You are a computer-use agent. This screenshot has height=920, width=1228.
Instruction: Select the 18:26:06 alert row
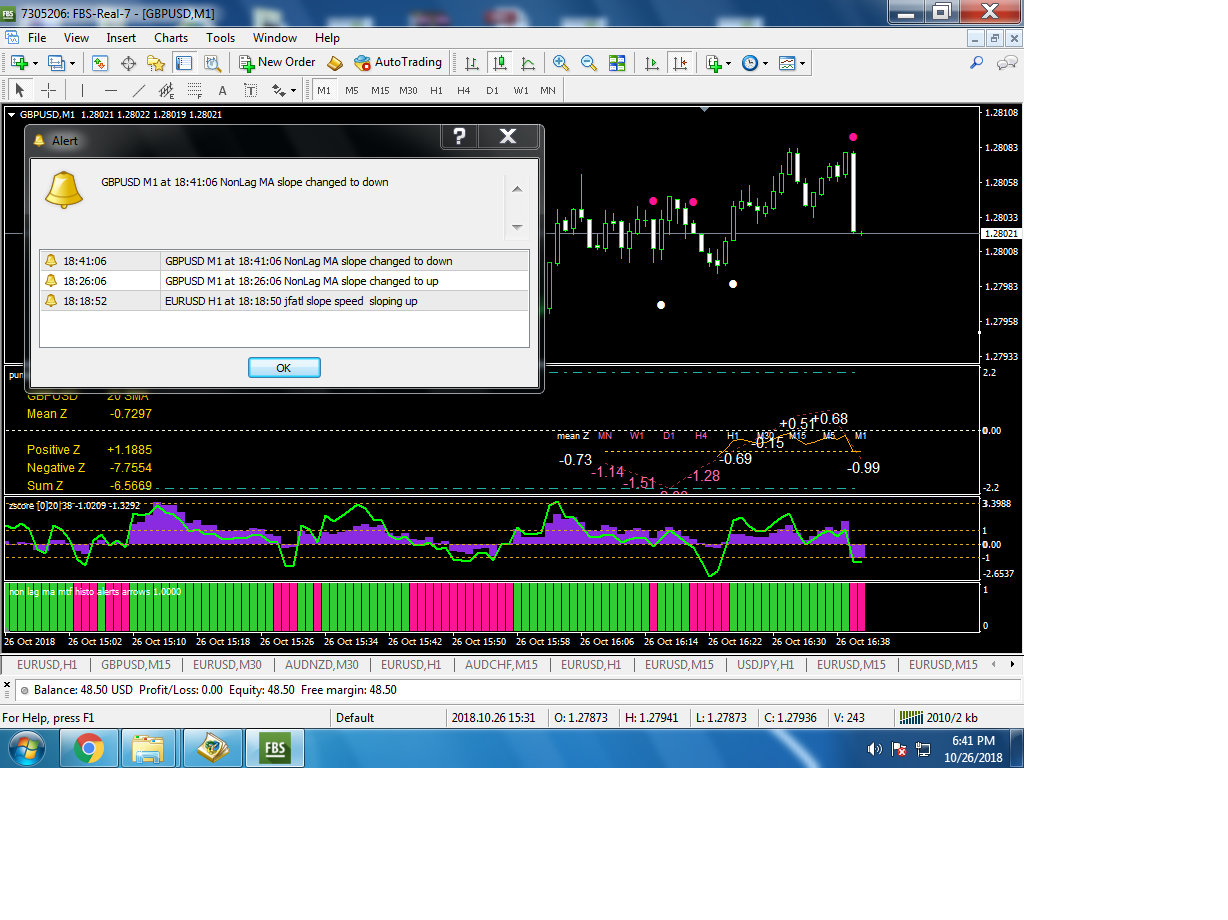[x=284, y=281]
